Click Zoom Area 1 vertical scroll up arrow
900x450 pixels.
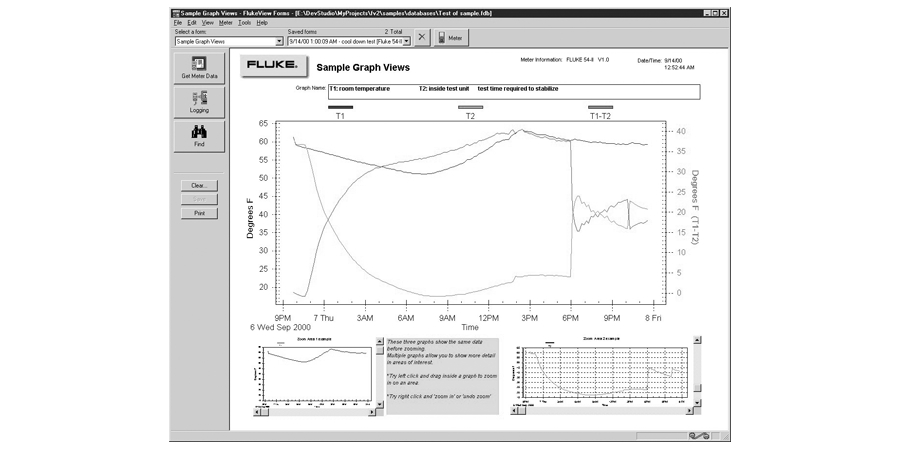pos(379,340)
